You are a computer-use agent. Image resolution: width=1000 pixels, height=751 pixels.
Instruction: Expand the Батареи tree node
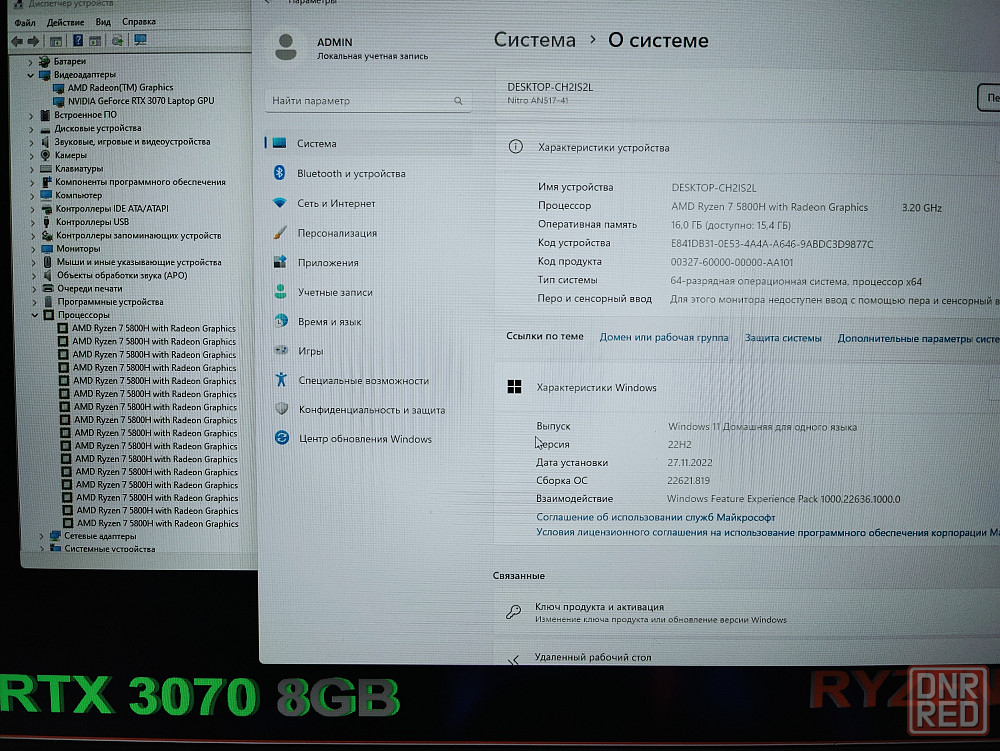coord(30,62)
